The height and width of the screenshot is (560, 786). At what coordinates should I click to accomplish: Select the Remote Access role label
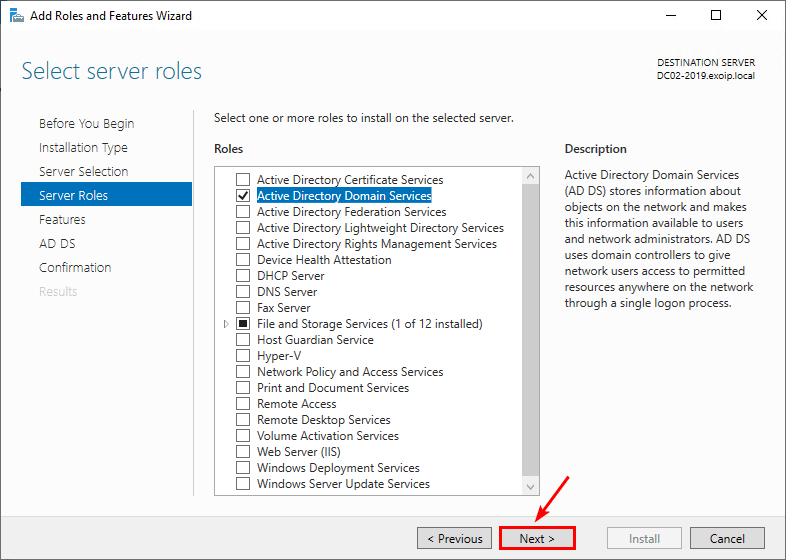297,404
